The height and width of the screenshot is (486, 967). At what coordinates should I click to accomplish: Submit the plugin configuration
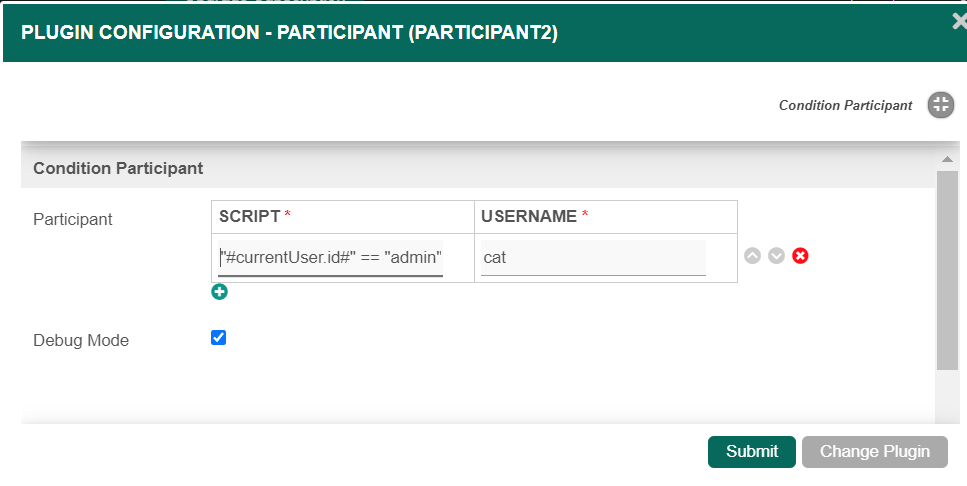751,451
